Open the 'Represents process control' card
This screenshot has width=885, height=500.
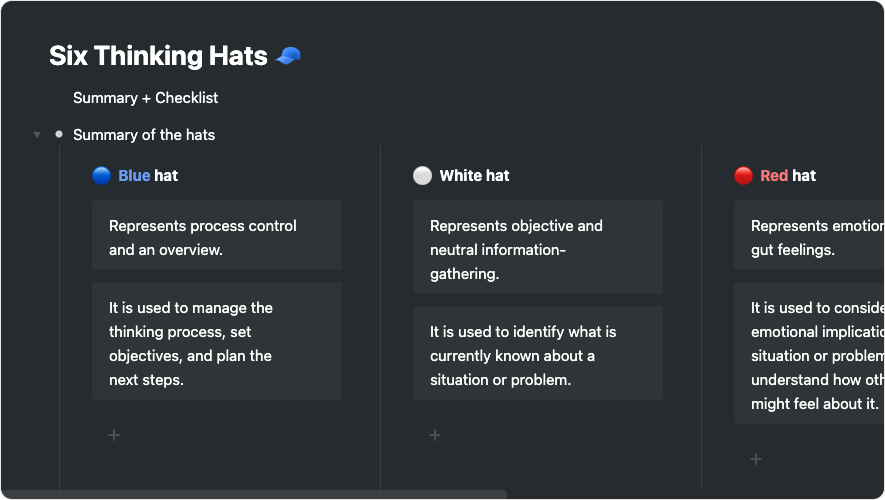point(217,235)
